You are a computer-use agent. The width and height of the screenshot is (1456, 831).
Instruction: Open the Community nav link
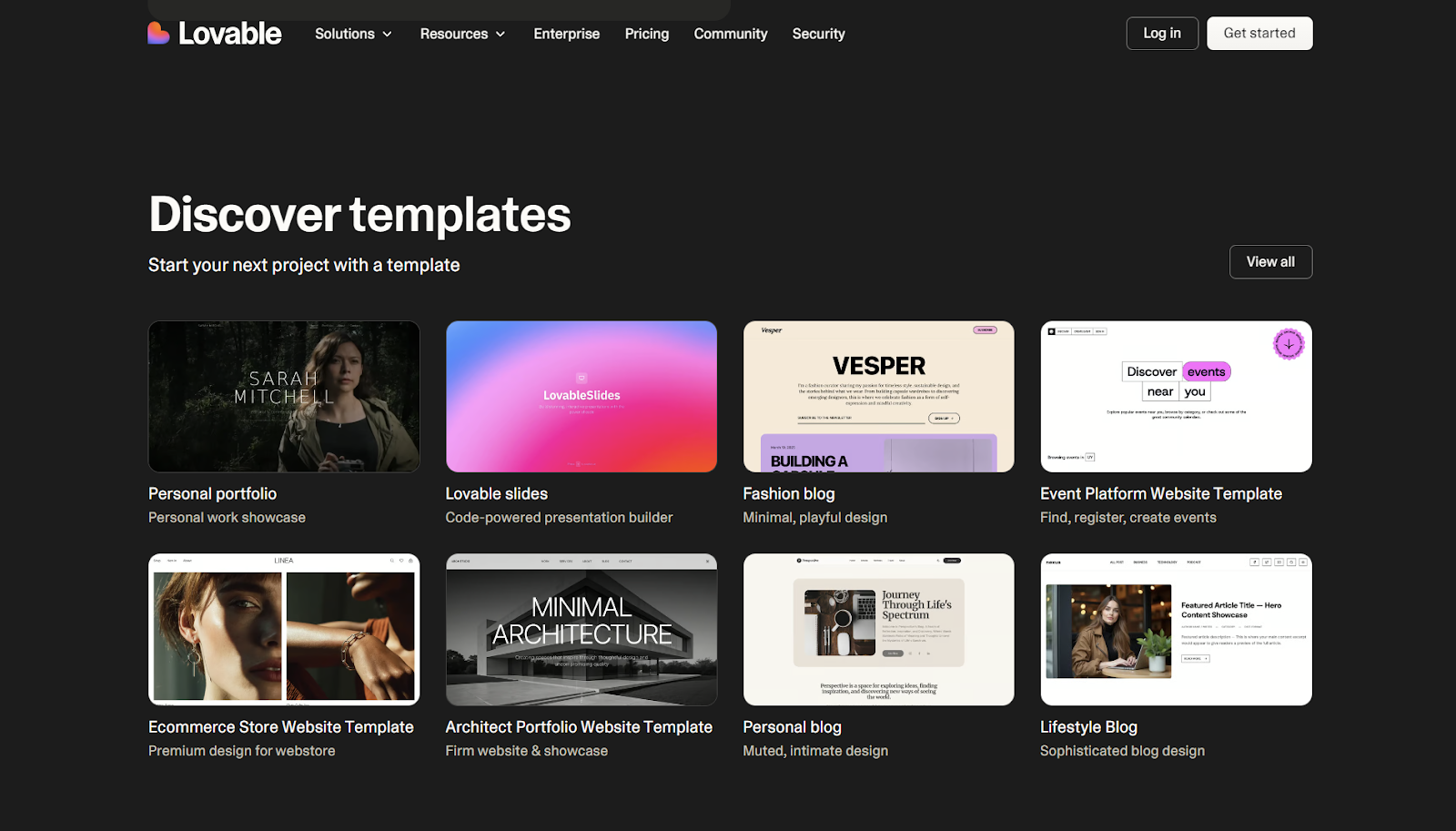pyautogui.click(x=730, y=34)
